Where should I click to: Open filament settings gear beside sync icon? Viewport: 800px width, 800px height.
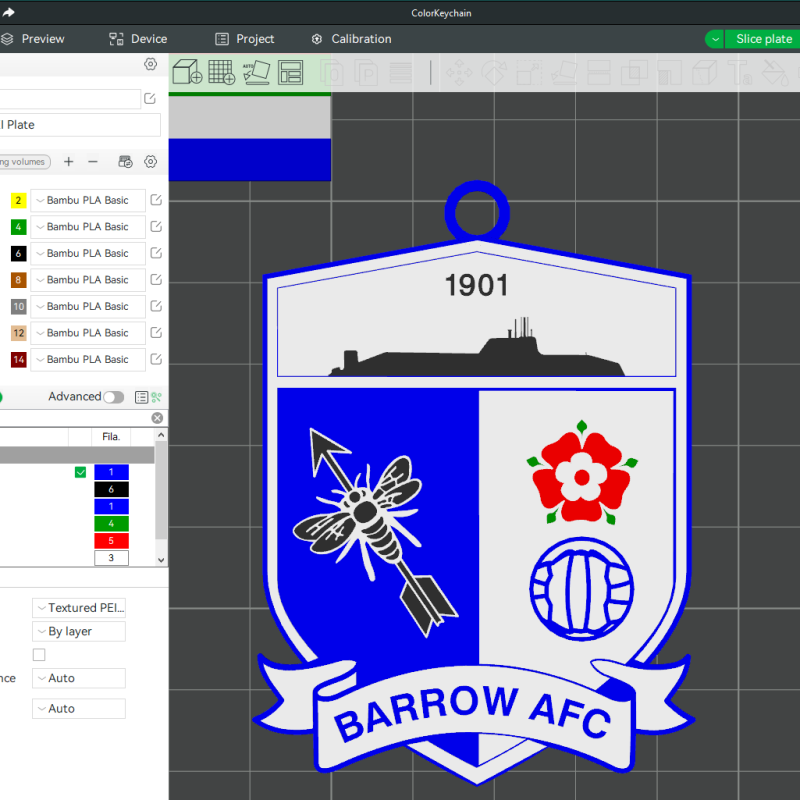[x=150, y=162]
